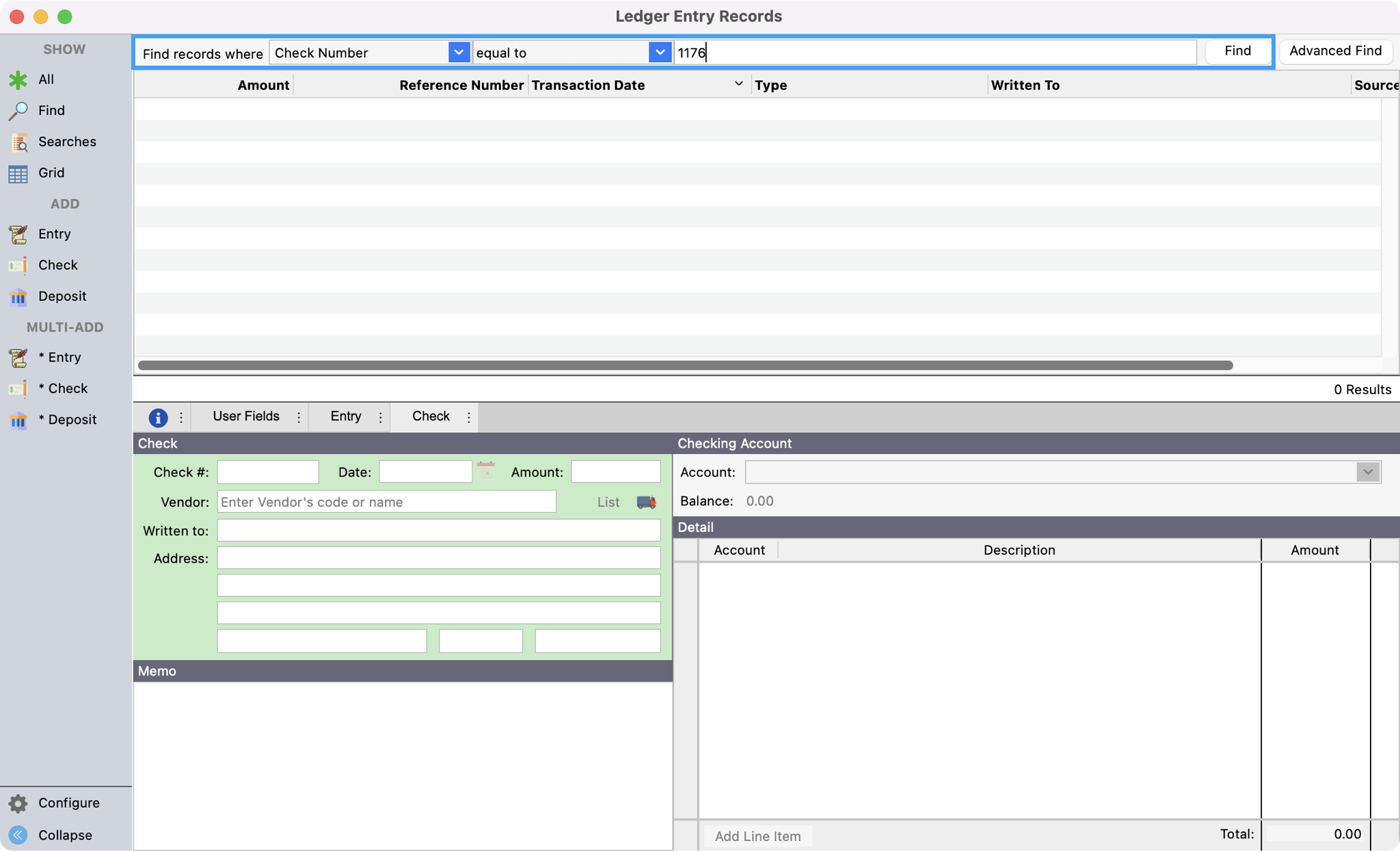Open the calendar picker beside the Date field
1400x852 pixels.
[485, 471]
